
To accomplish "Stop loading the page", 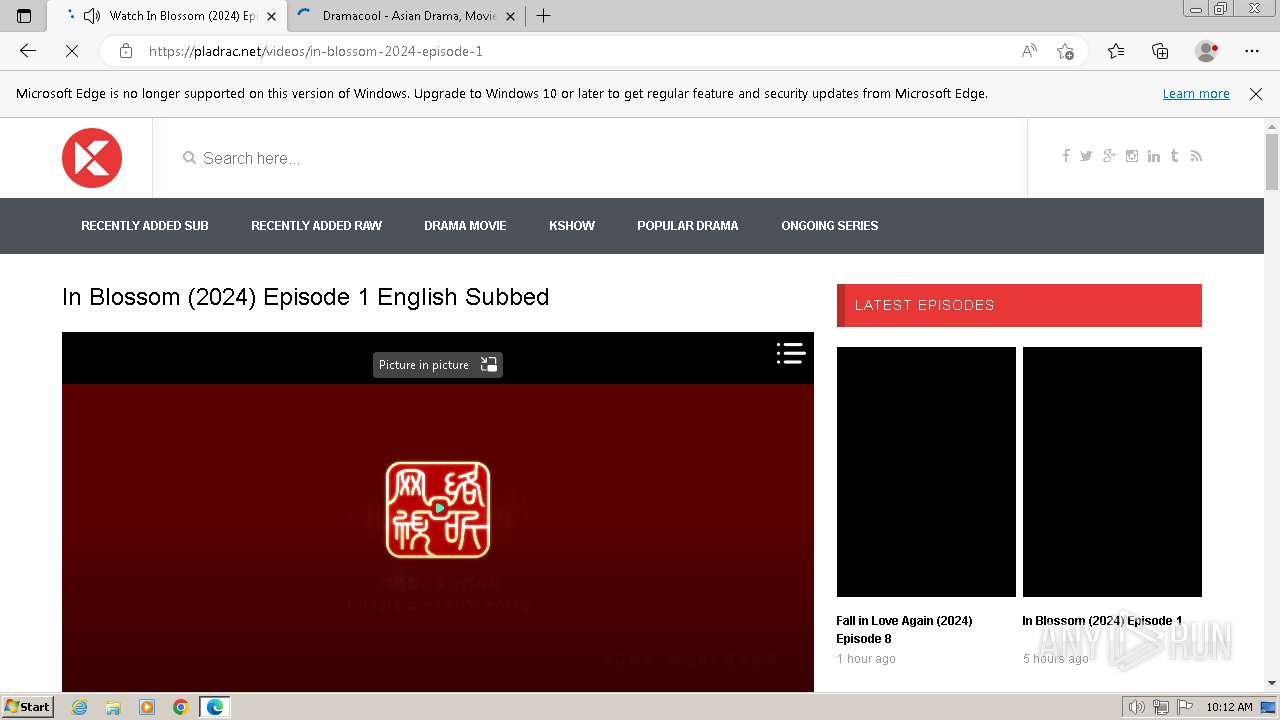I will [72, 51].
